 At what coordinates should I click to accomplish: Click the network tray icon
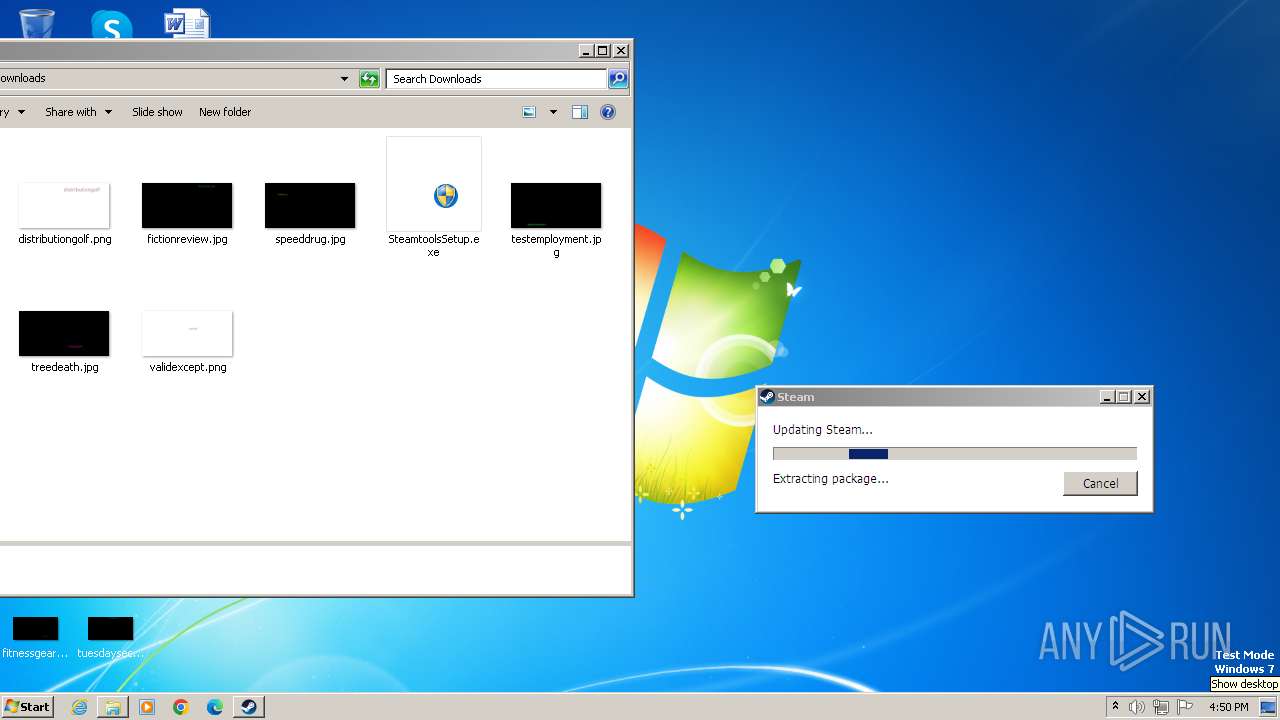1161,707
